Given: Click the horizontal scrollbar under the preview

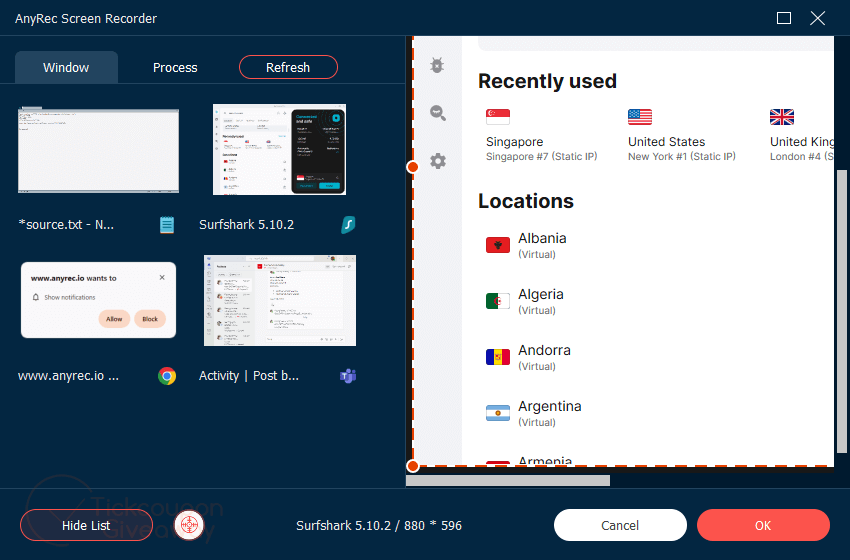Looking at the screenshot, I should (508, 480).
